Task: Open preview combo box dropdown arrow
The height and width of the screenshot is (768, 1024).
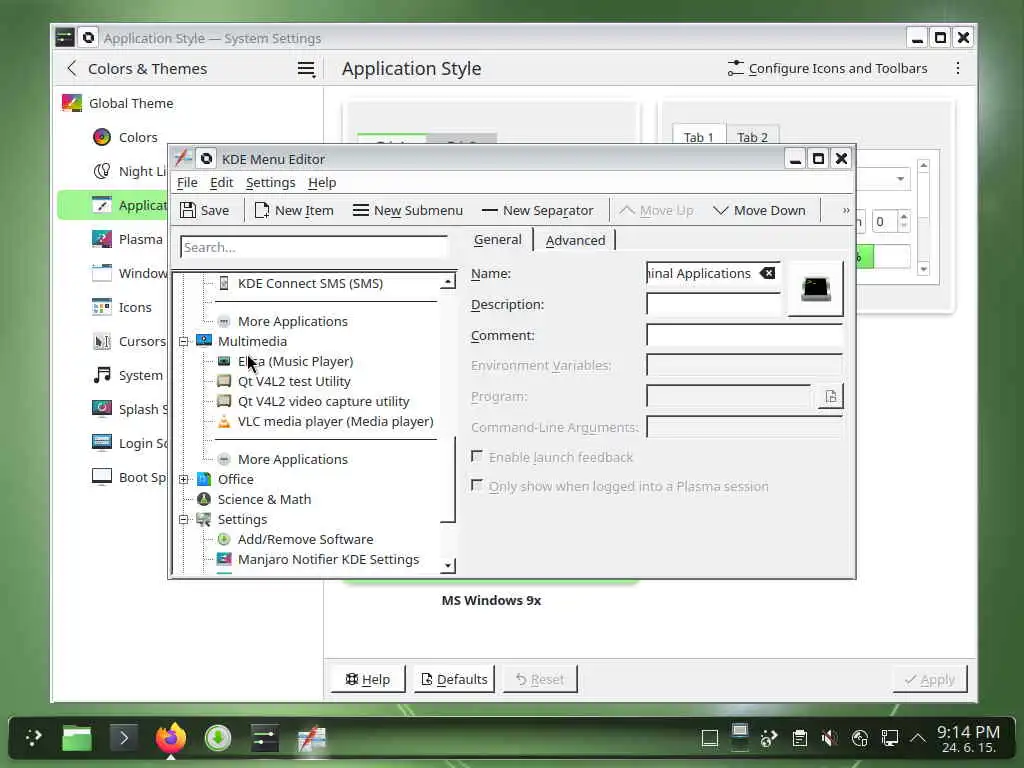Action: 900,179
